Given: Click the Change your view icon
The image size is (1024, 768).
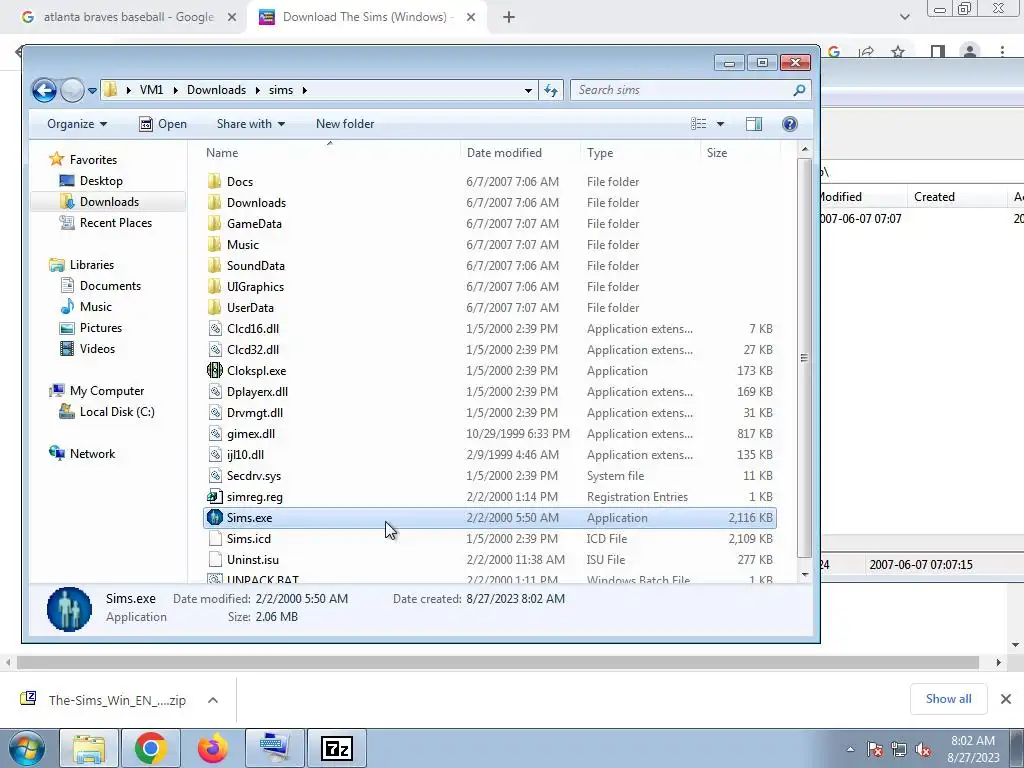Looking at the screenshot, I should [x=699, y=124].
